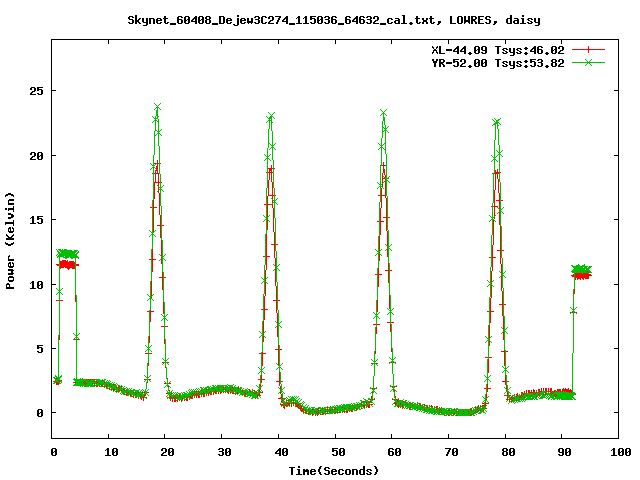Viewport: 640px width, 480px height.
Task: Click x-axis tick label 20
Action: pos(167,452)
